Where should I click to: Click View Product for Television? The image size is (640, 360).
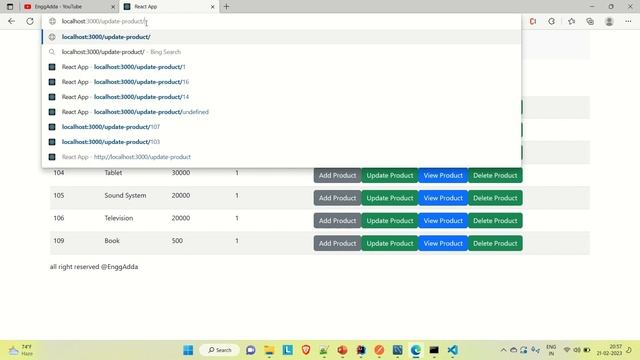[443, 220]
